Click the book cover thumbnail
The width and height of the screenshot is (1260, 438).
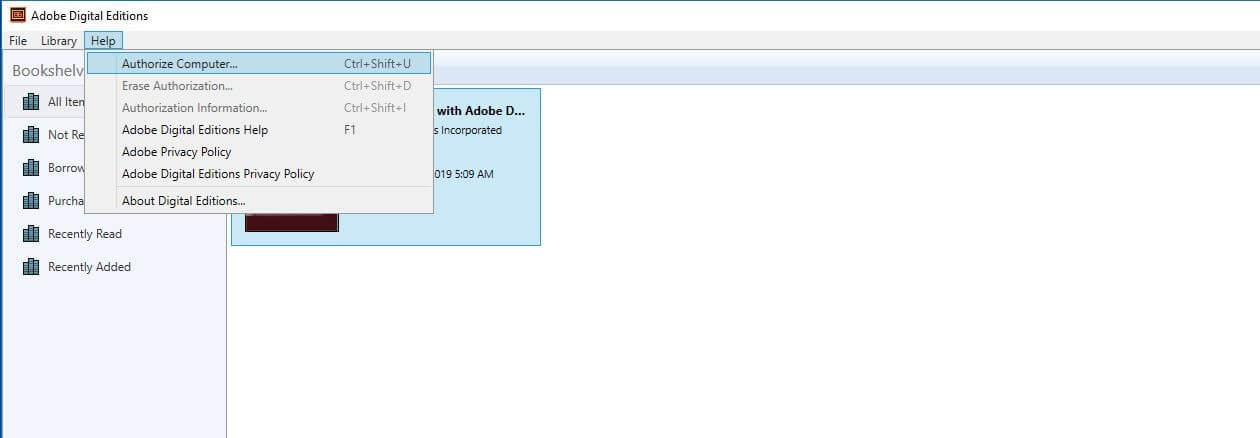[x=292, y=222]
